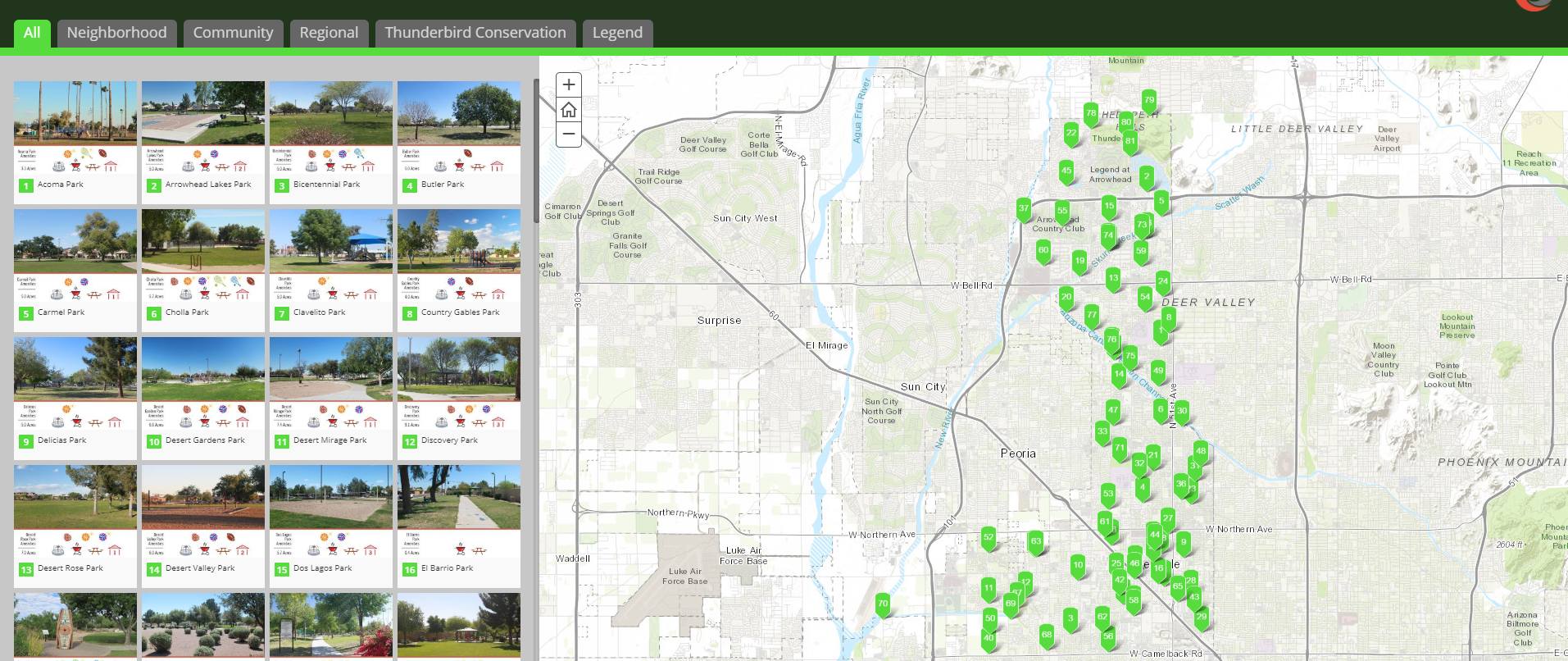Select map marker 71
Screen dimensions: 1568x661
1120,449
